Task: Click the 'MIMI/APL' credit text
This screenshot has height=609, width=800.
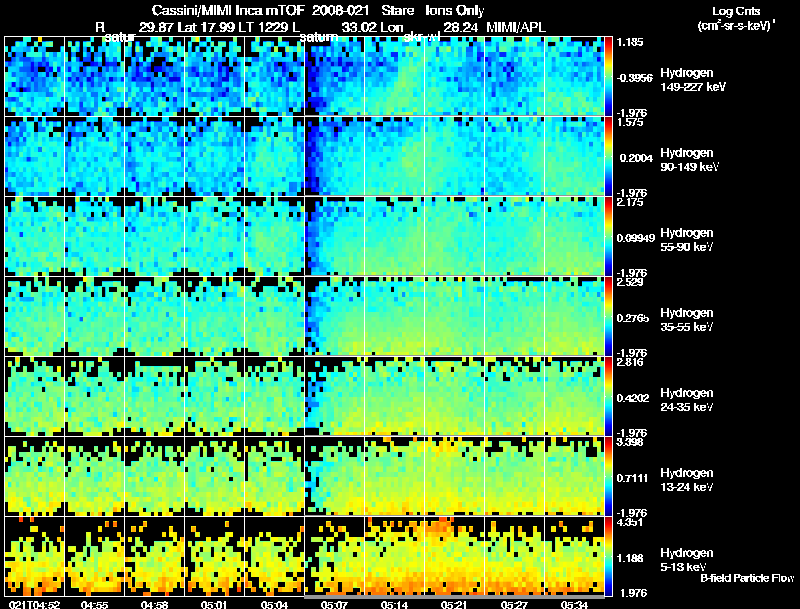Action: coord(516,28)
